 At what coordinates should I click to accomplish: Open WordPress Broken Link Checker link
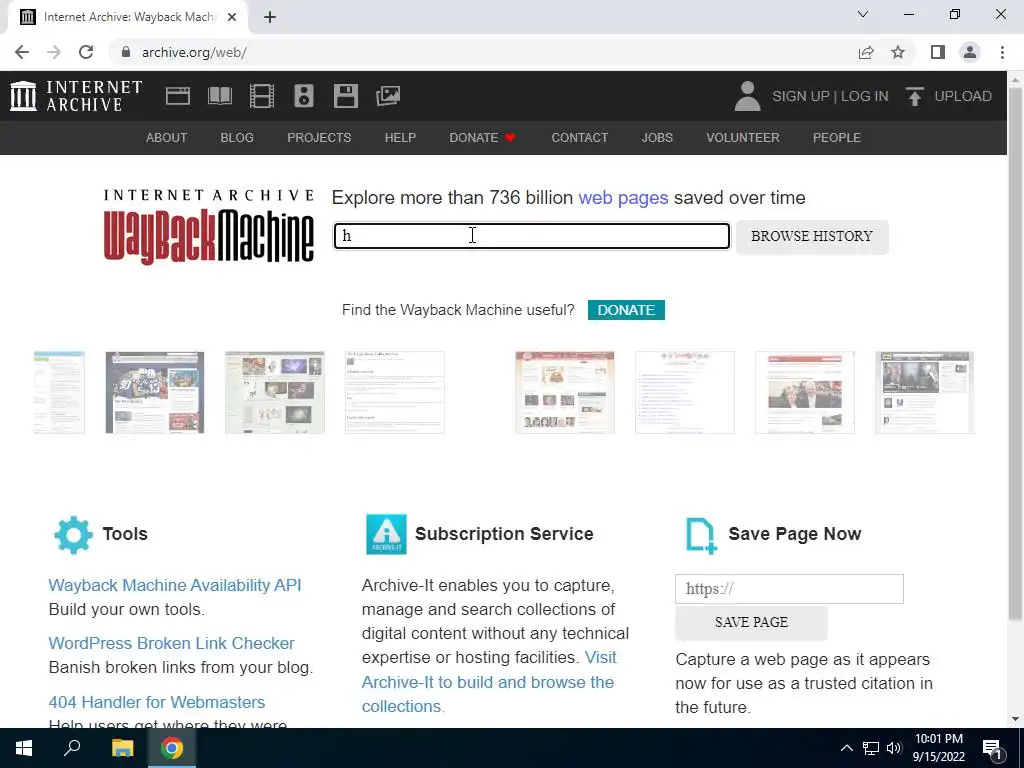coord(171,643)
